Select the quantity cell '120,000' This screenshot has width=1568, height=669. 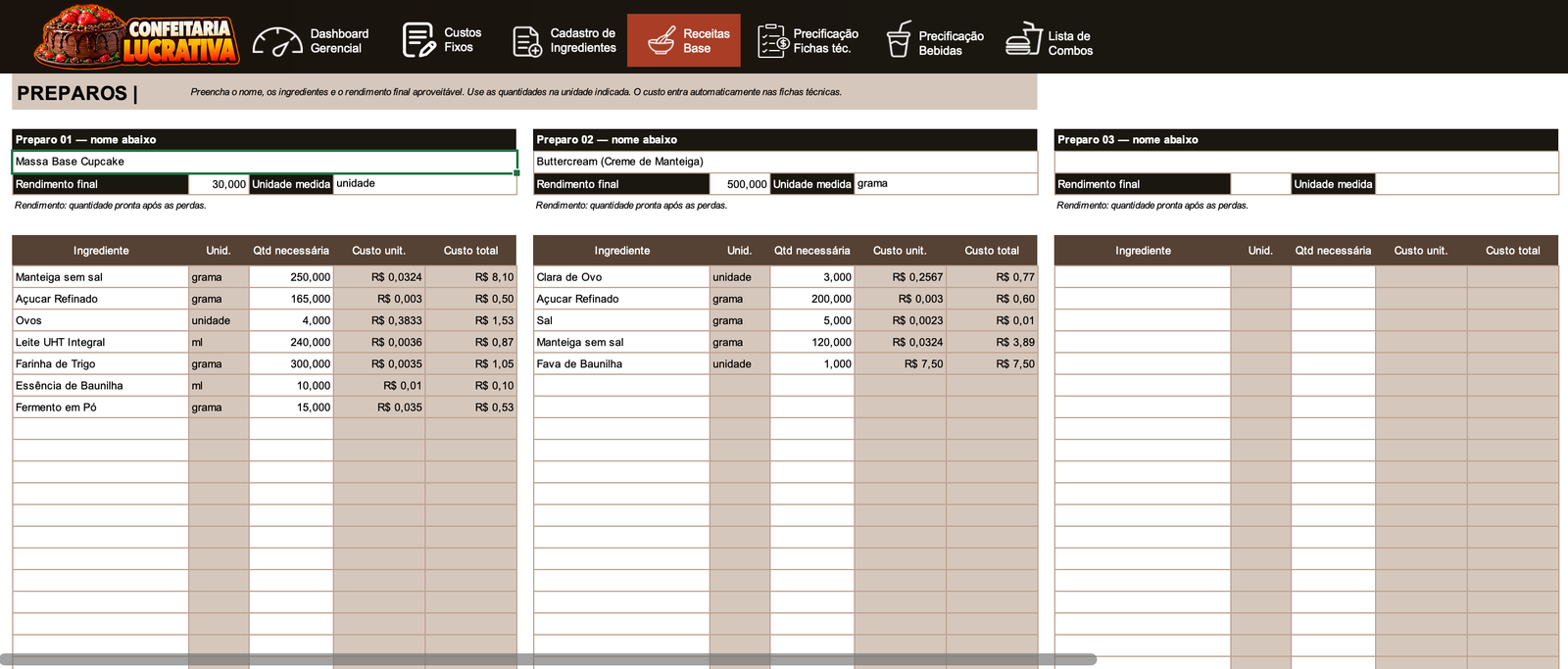coord(812,342)
